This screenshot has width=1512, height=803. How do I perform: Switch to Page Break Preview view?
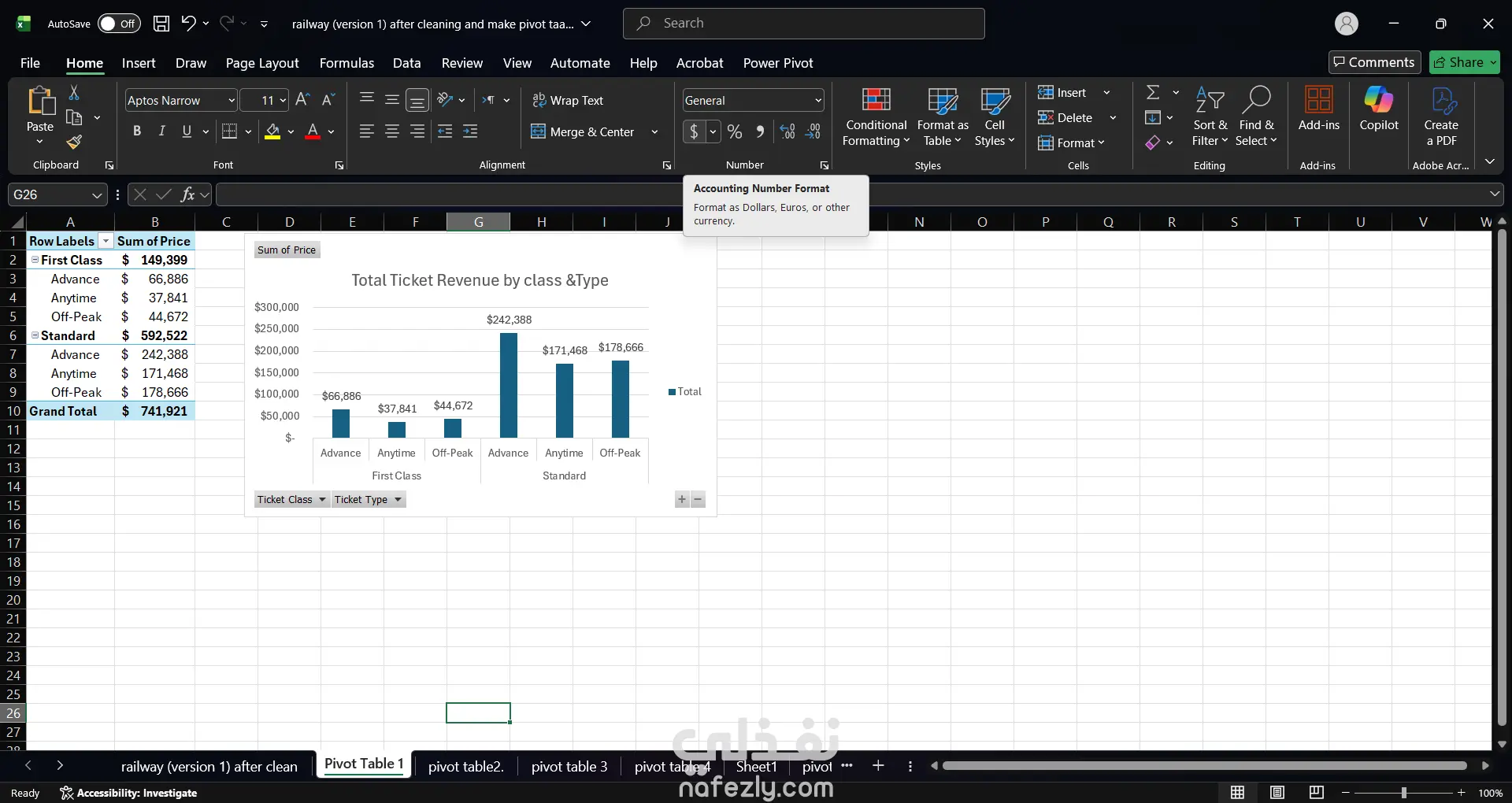pos(1316,793)
